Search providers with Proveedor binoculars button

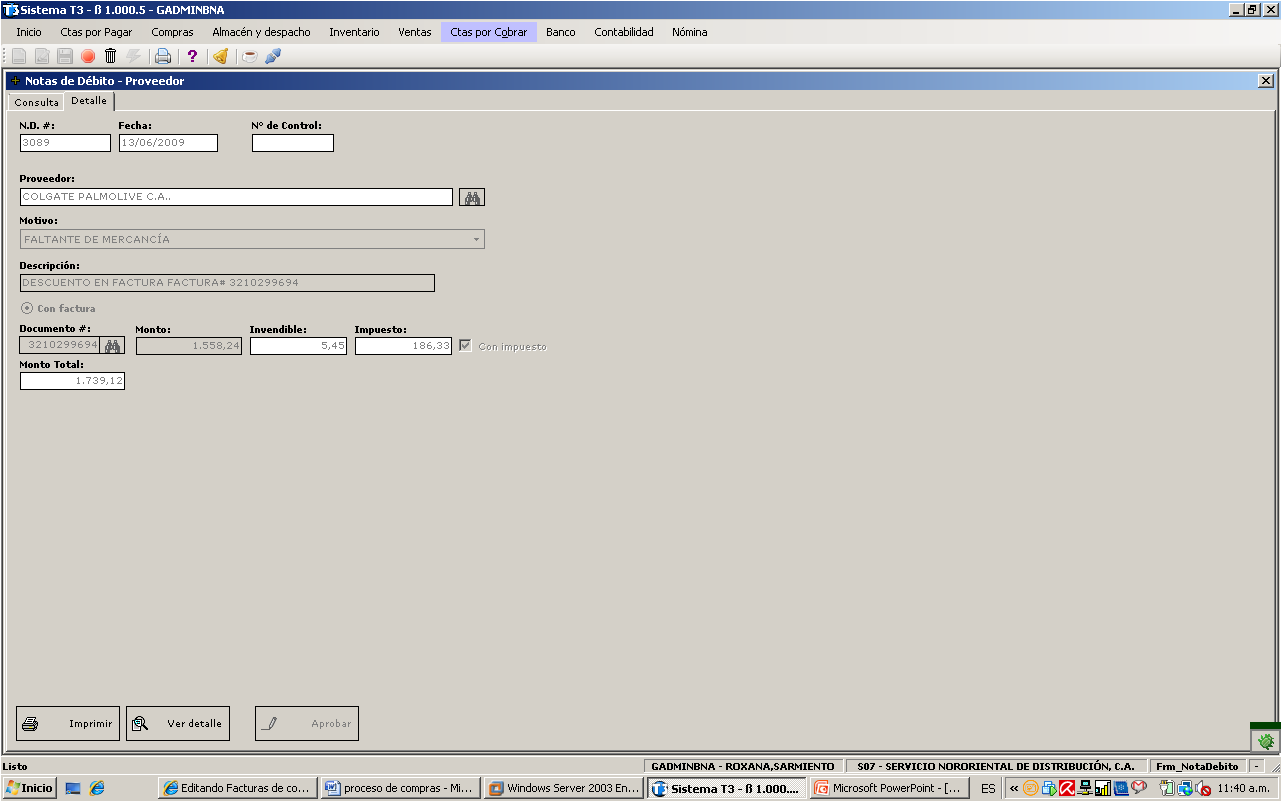472,197
